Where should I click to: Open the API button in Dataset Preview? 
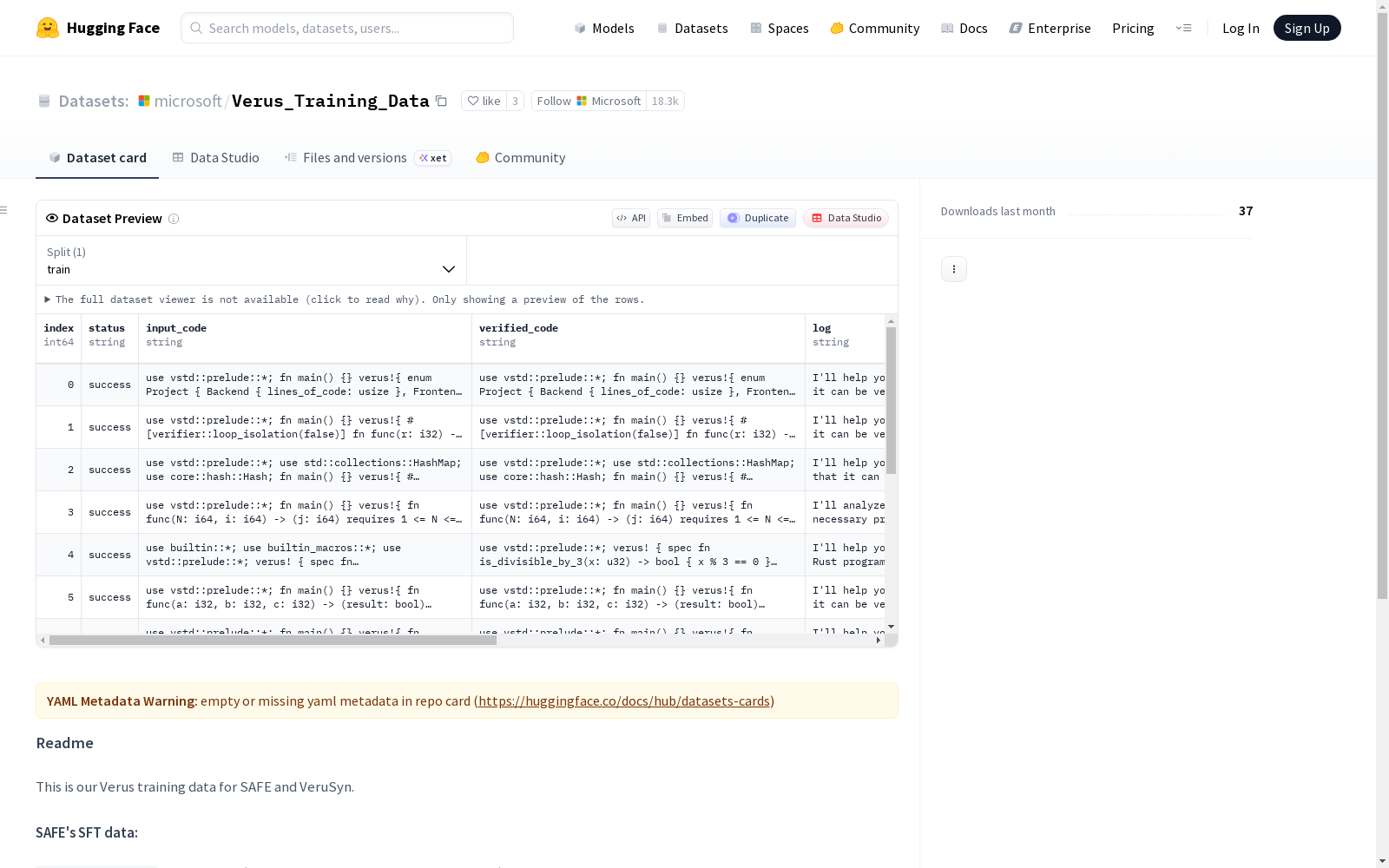tap(631, 218)
